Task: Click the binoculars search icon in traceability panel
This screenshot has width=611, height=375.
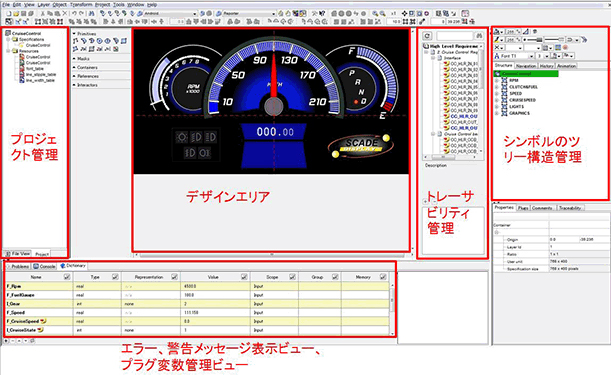Action: point(479,36)
